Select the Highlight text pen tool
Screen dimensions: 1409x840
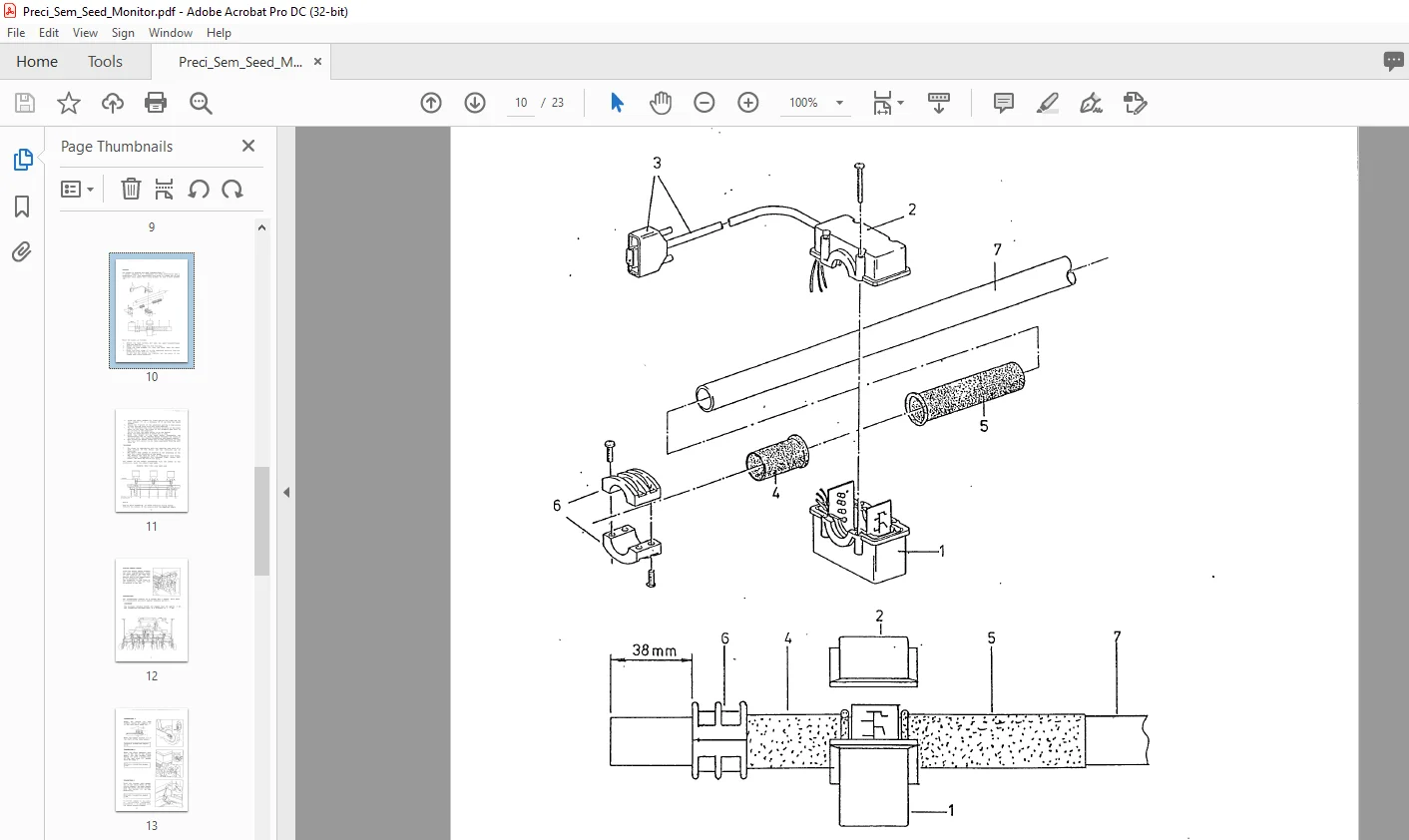coord(1048,103)
